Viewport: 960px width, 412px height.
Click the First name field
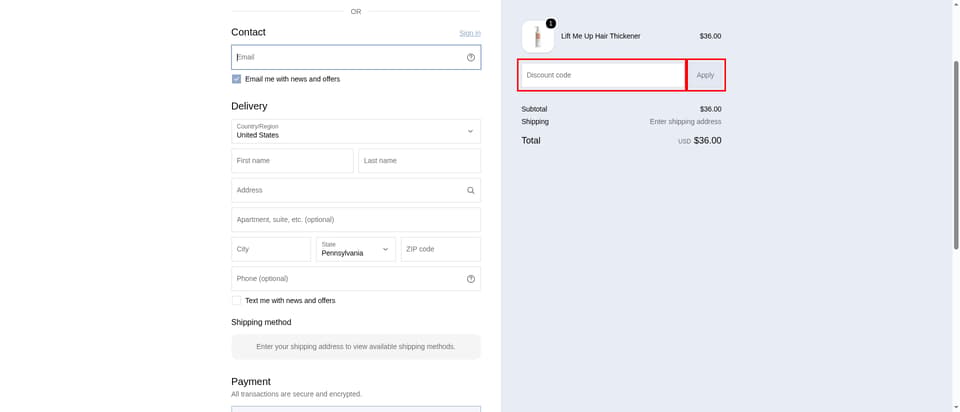point(292,161)
